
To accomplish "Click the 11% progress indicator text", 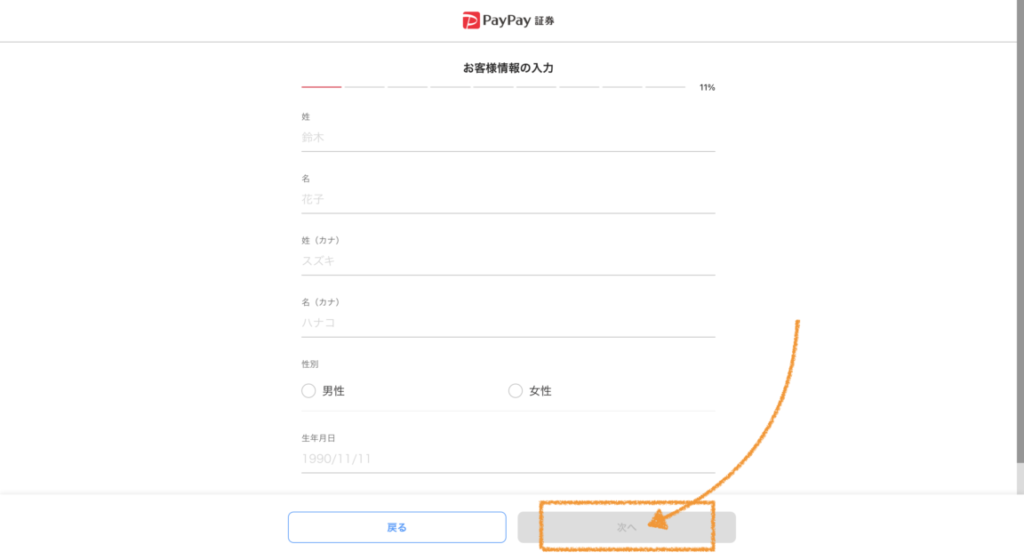I will click(707, 87).
